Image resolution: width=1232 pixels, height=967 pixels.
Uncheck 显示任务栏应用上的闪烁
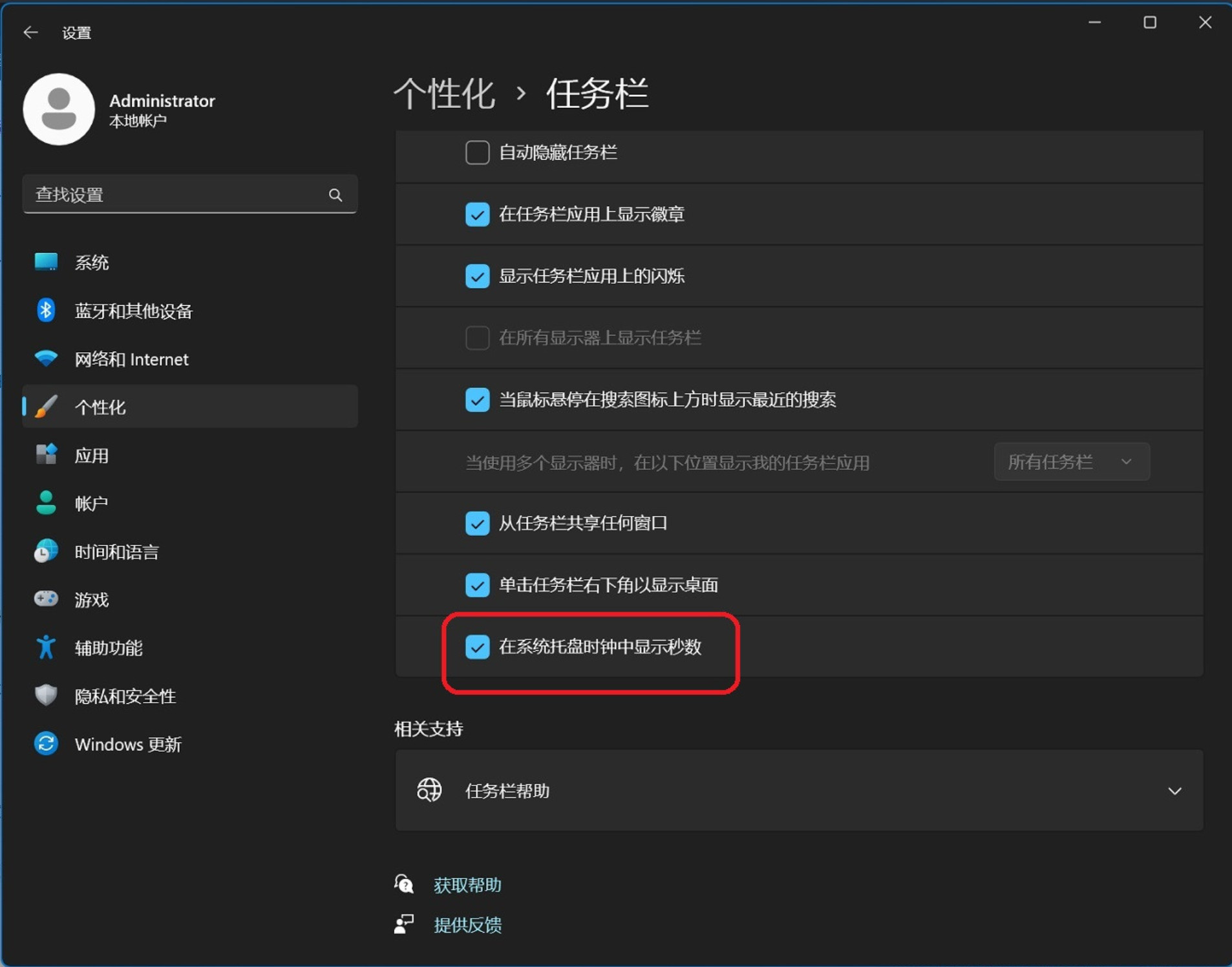(477, 276)
